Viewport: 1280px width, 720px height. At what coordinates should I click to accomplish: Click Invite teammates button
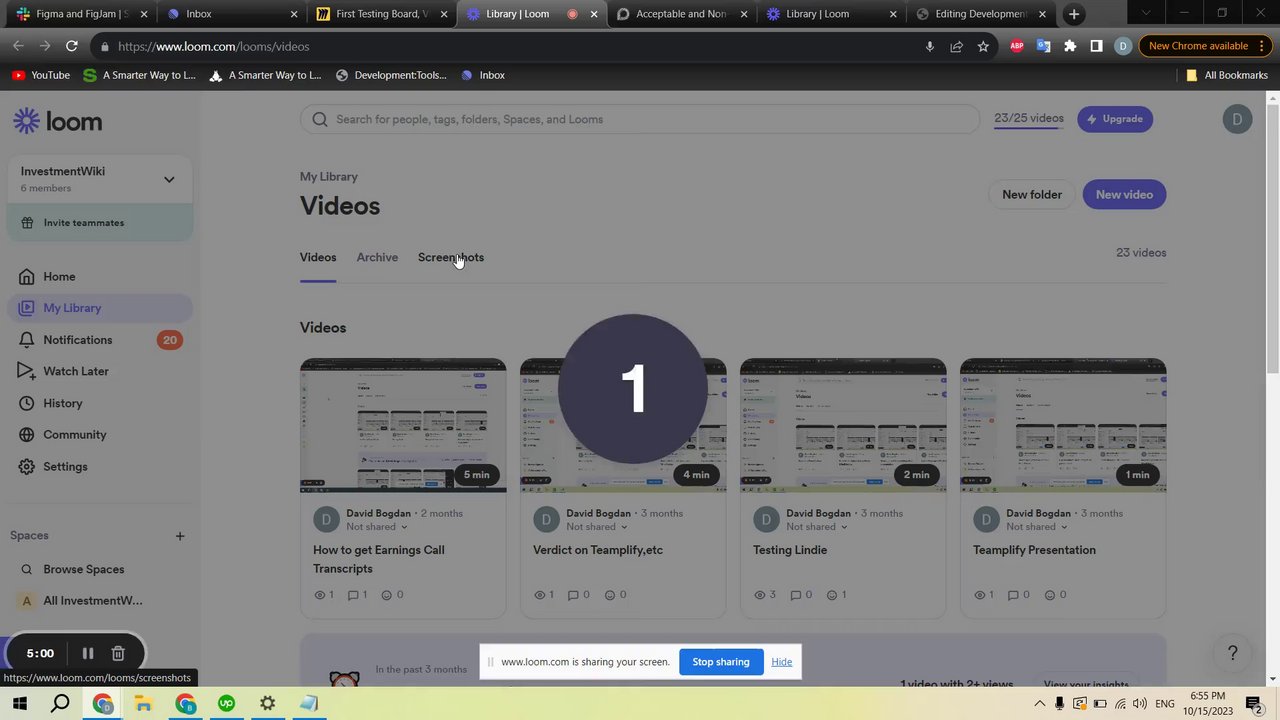click(x=100, y=223)
